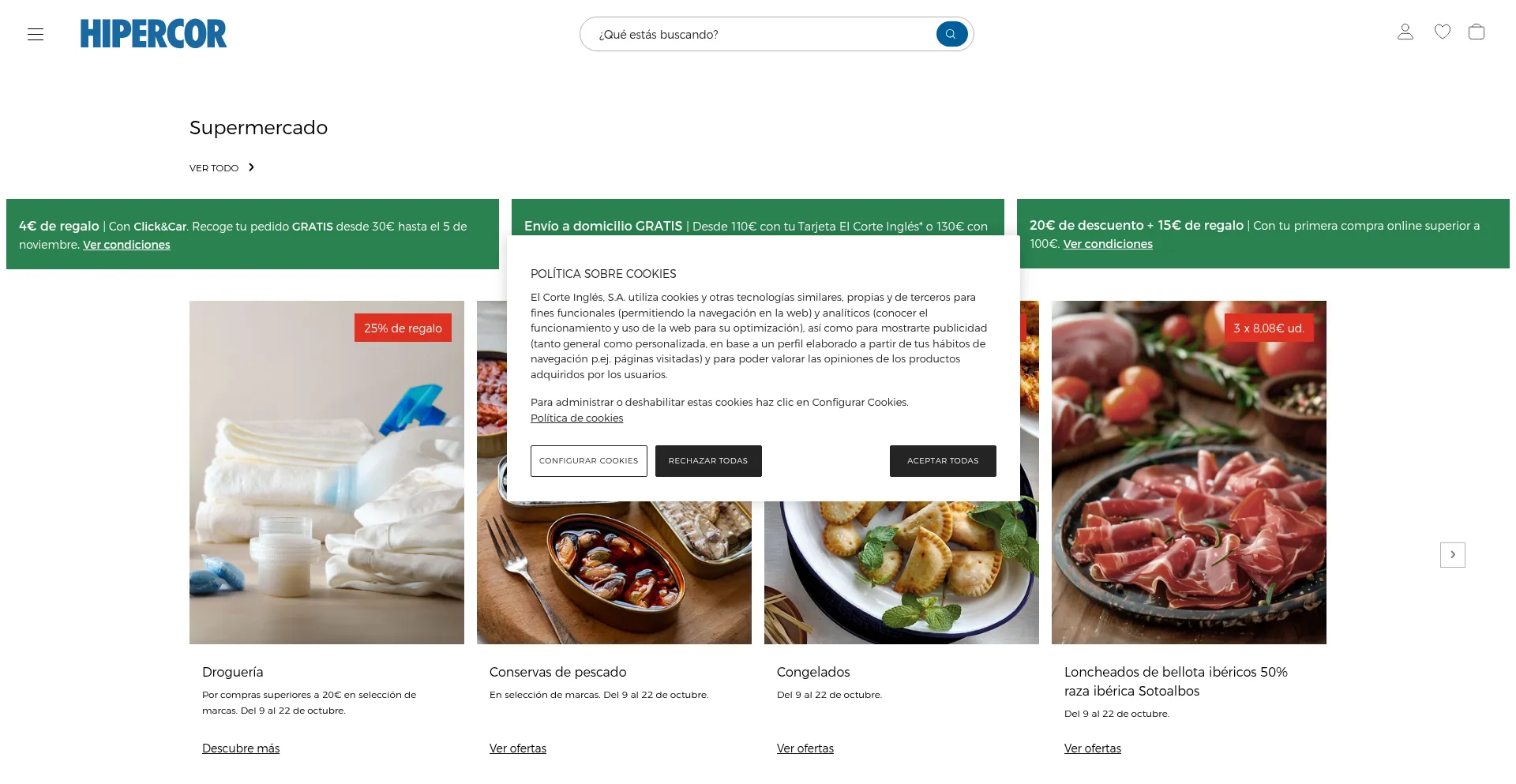Open the hamburger menu
The height and width of the screenshot is (784, 1516).
coord(36,34)
